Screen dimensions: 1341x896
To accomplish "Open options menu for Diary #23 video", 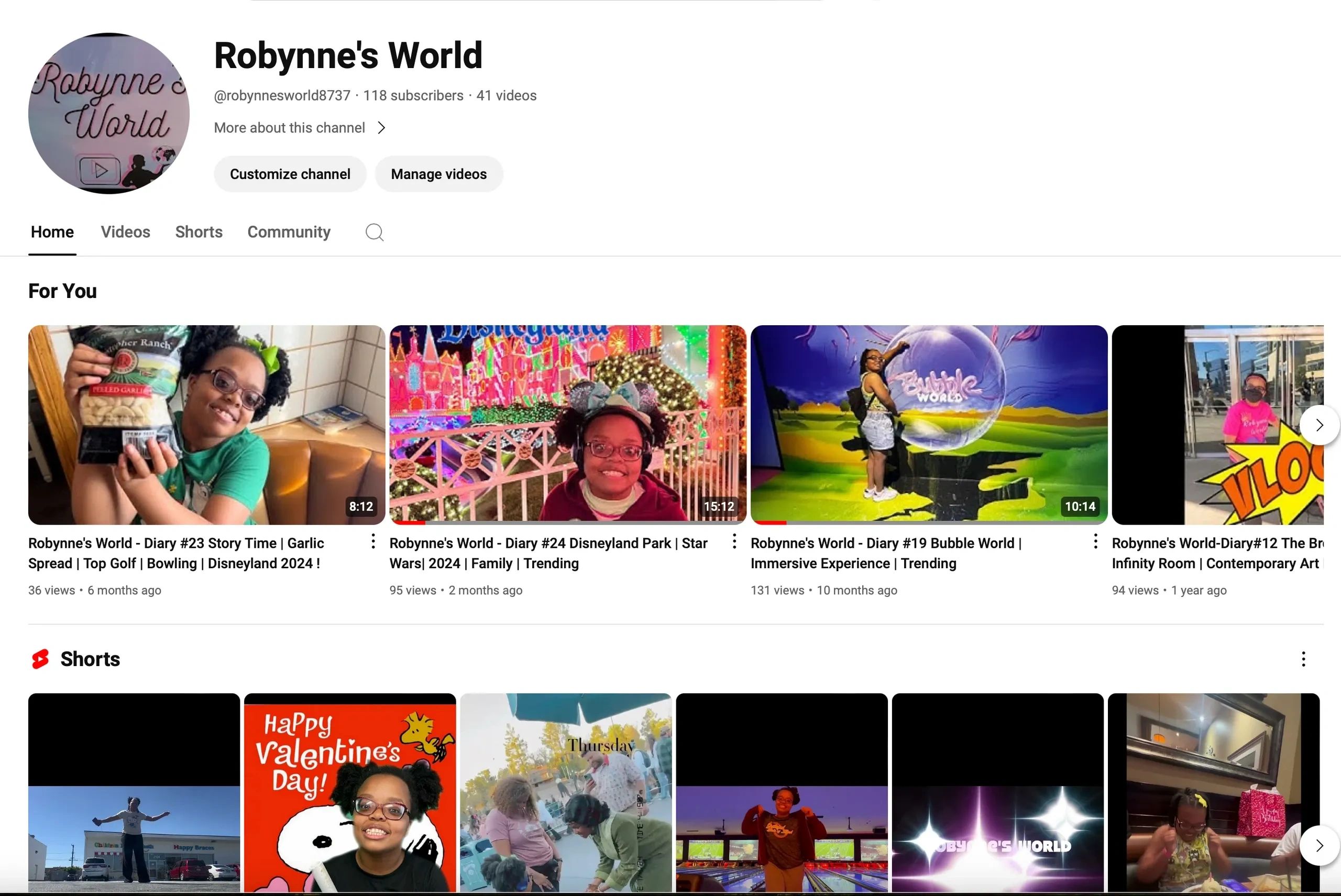I will (372, 540).
